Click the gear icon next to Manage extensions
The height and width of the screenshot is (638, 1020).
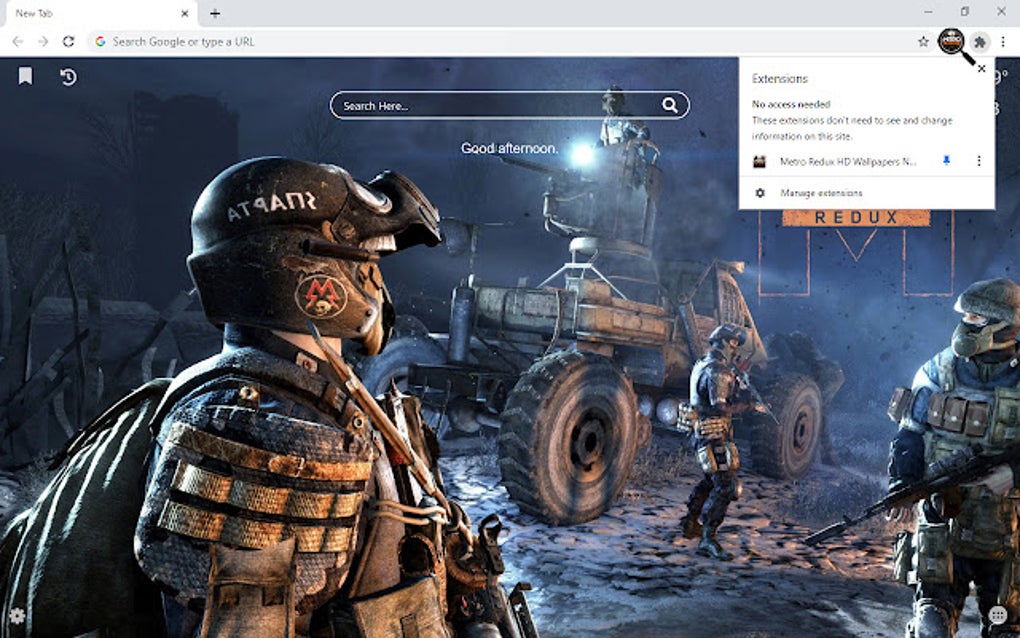(x=760, y=193)
